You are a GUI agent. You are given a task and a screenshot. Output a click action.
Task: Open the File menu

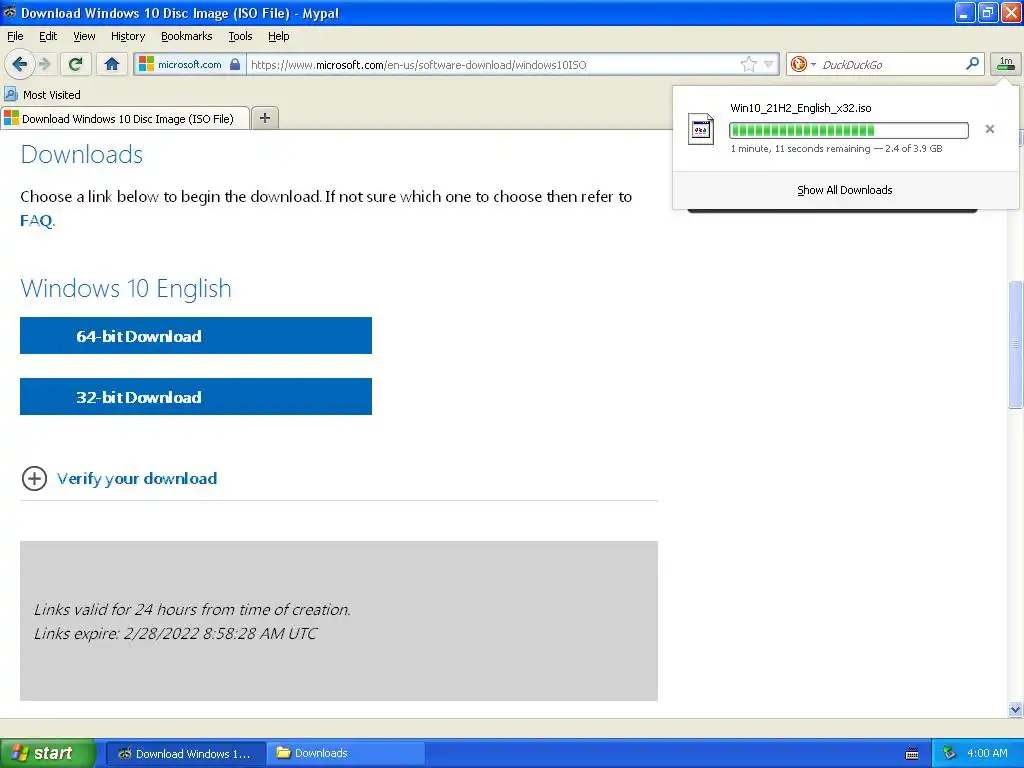tap(15, 36)
